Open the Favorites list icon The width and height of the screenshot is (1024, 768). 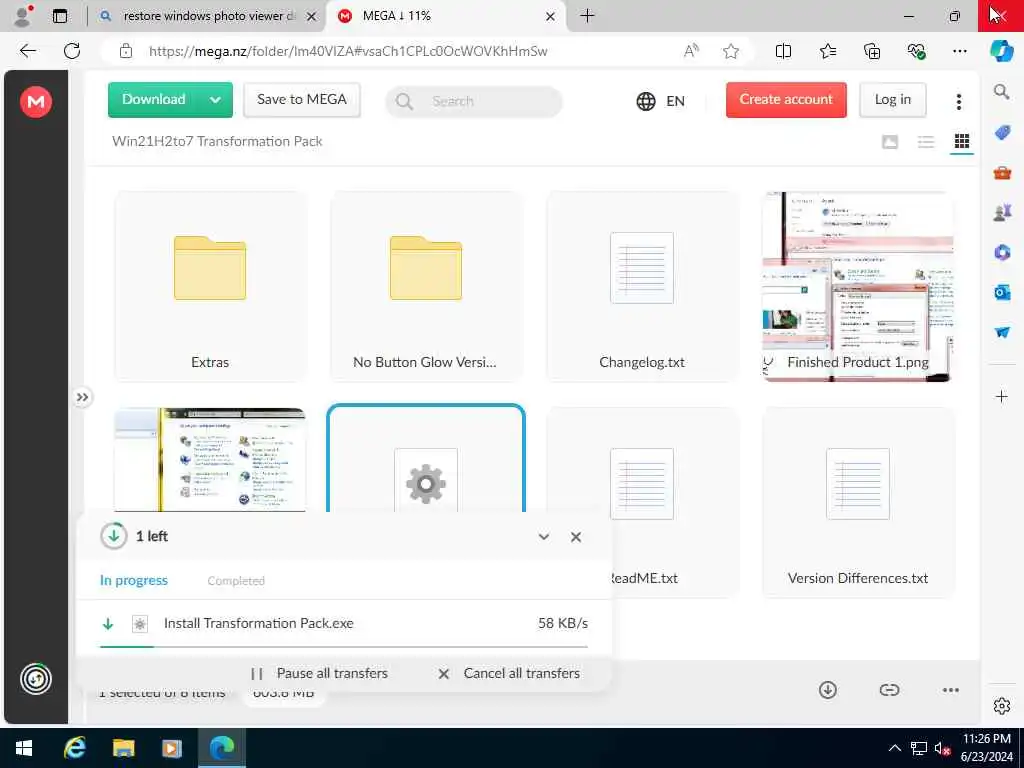827,51
